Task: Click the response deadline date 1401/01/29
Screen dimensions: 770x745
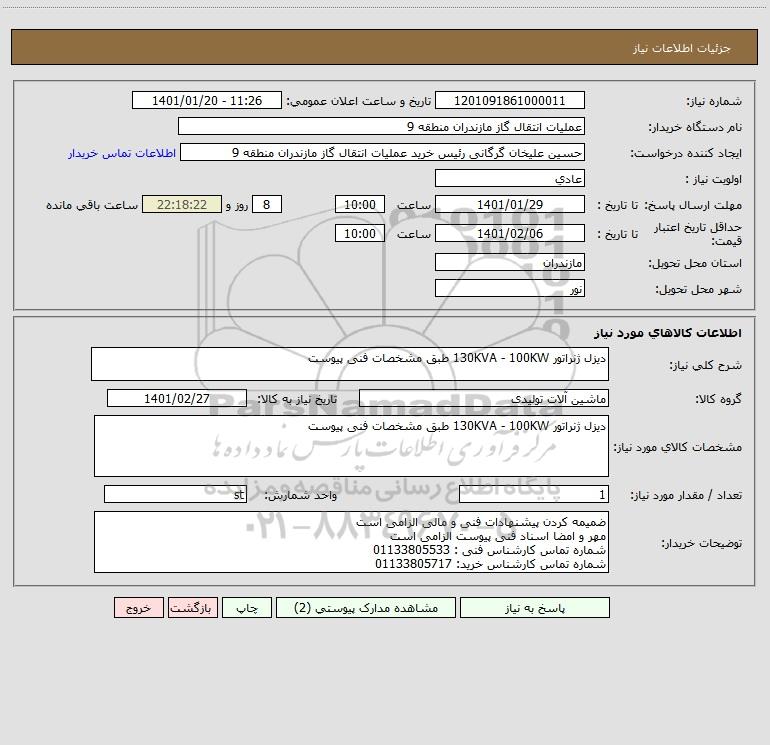Action: click(x=510, y=204)
